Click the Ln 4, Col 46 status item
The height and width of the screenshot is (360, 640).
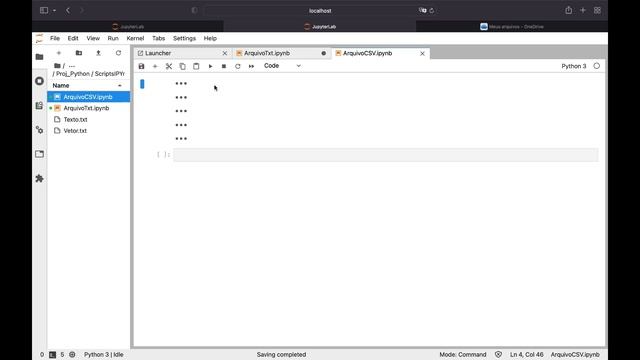[527, 355]
